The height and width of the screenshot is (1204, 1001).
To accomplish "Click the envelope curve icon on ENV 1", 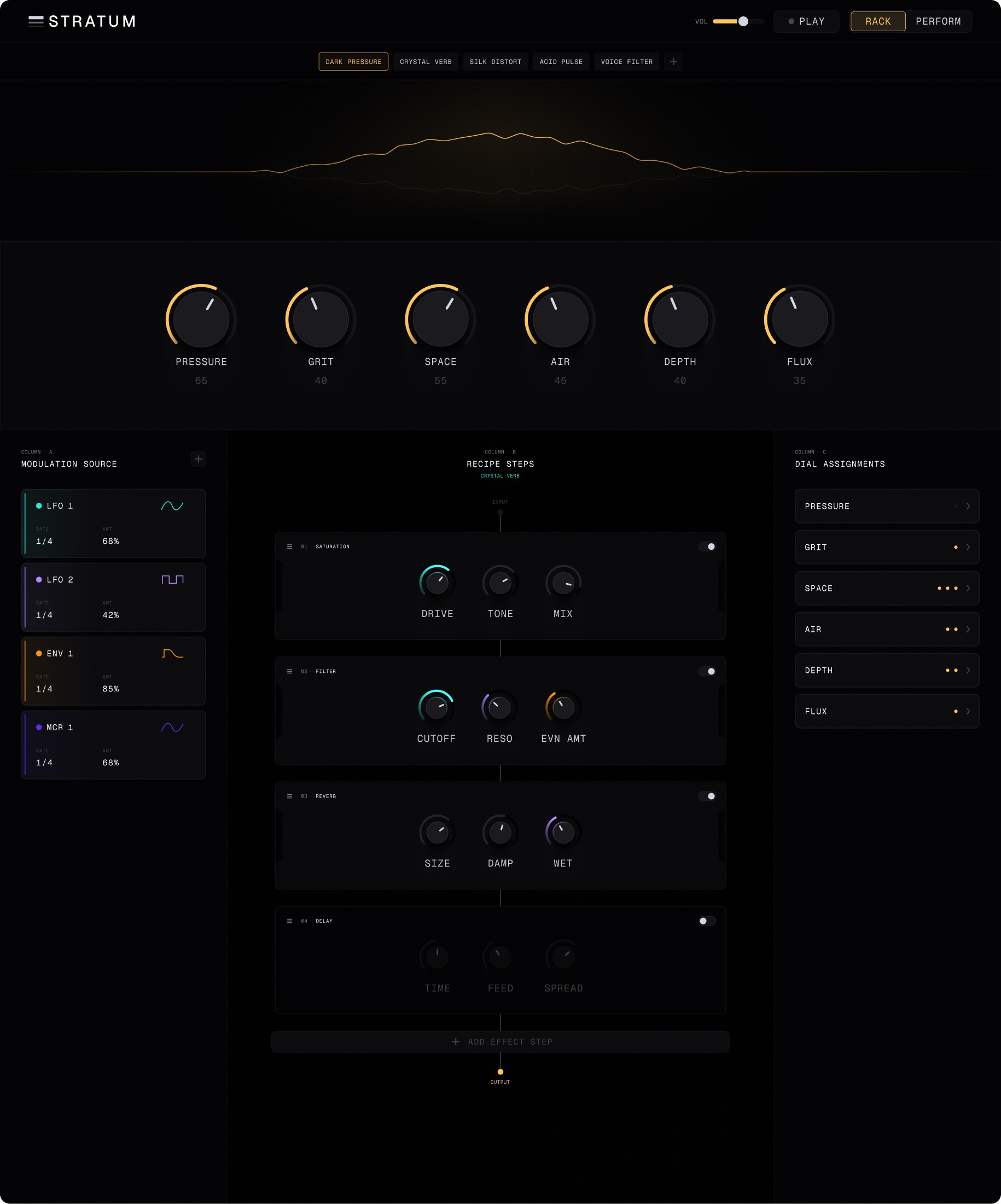I will [172, 653].
